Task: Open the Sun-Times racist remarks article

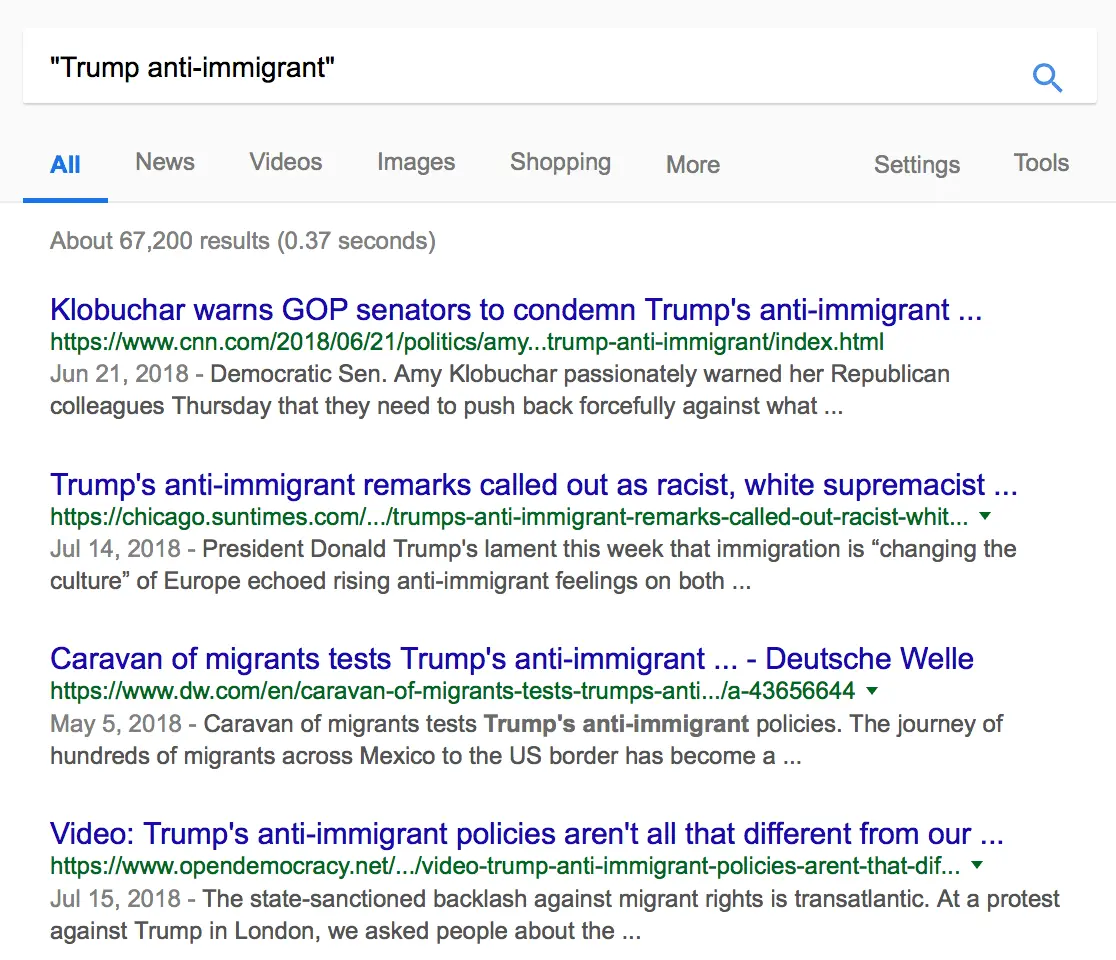Action: 533,485
